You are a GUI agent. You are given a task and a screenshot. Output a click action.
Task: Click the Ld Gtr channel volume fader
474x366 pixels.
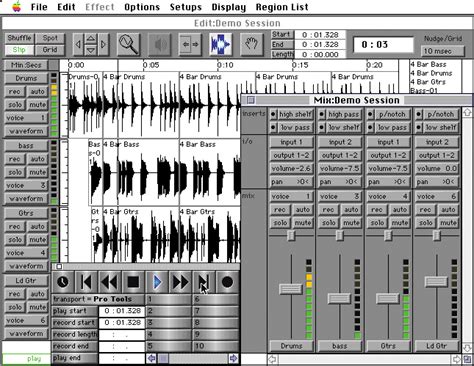click(436, 282)
